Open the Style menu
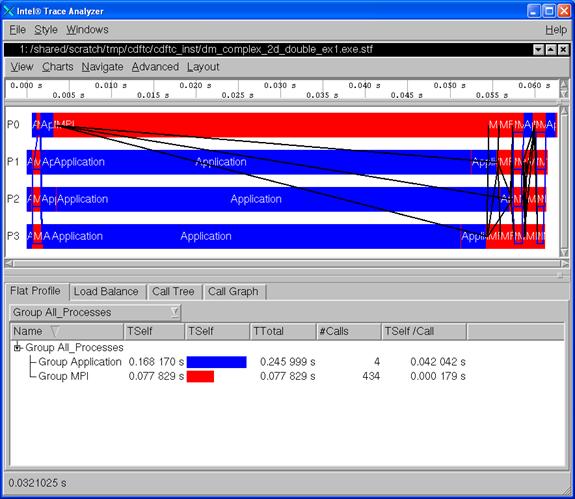This screenshot has width=575, height=499. 46,30
